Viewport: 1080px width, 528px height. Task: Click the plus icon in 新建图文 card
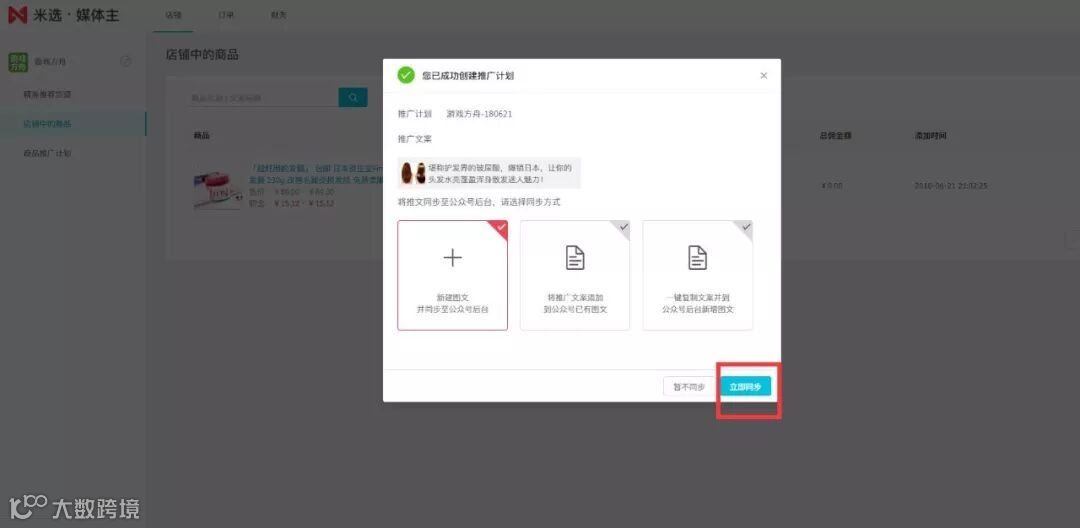[x=453, y=257]
